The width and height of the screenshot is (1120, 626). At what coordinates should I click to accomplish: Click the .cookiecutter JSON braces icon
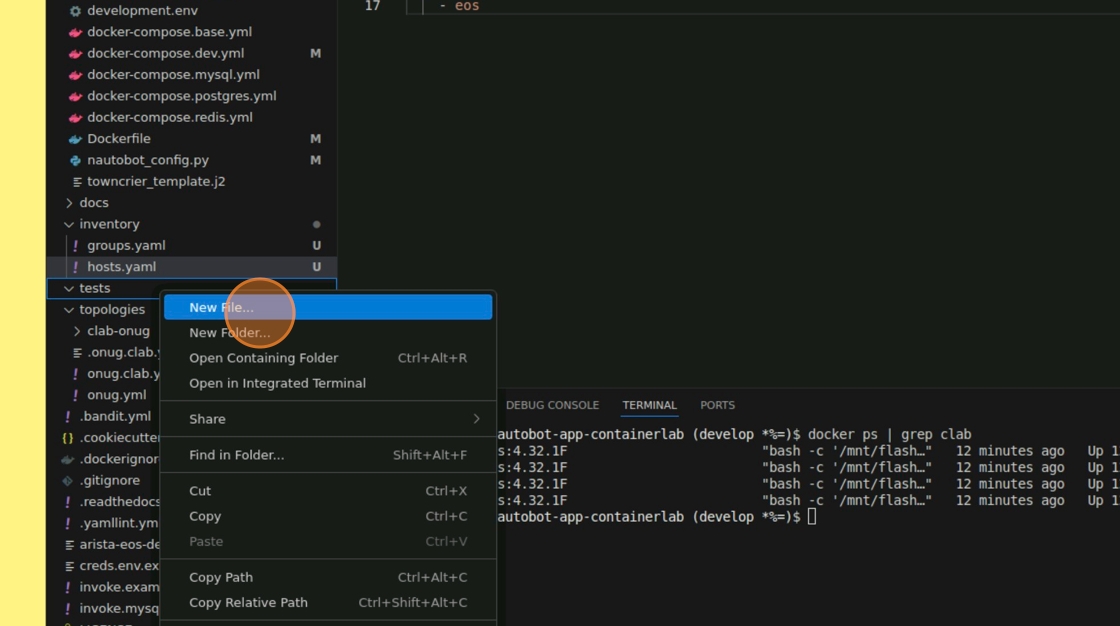pos(67,438)
